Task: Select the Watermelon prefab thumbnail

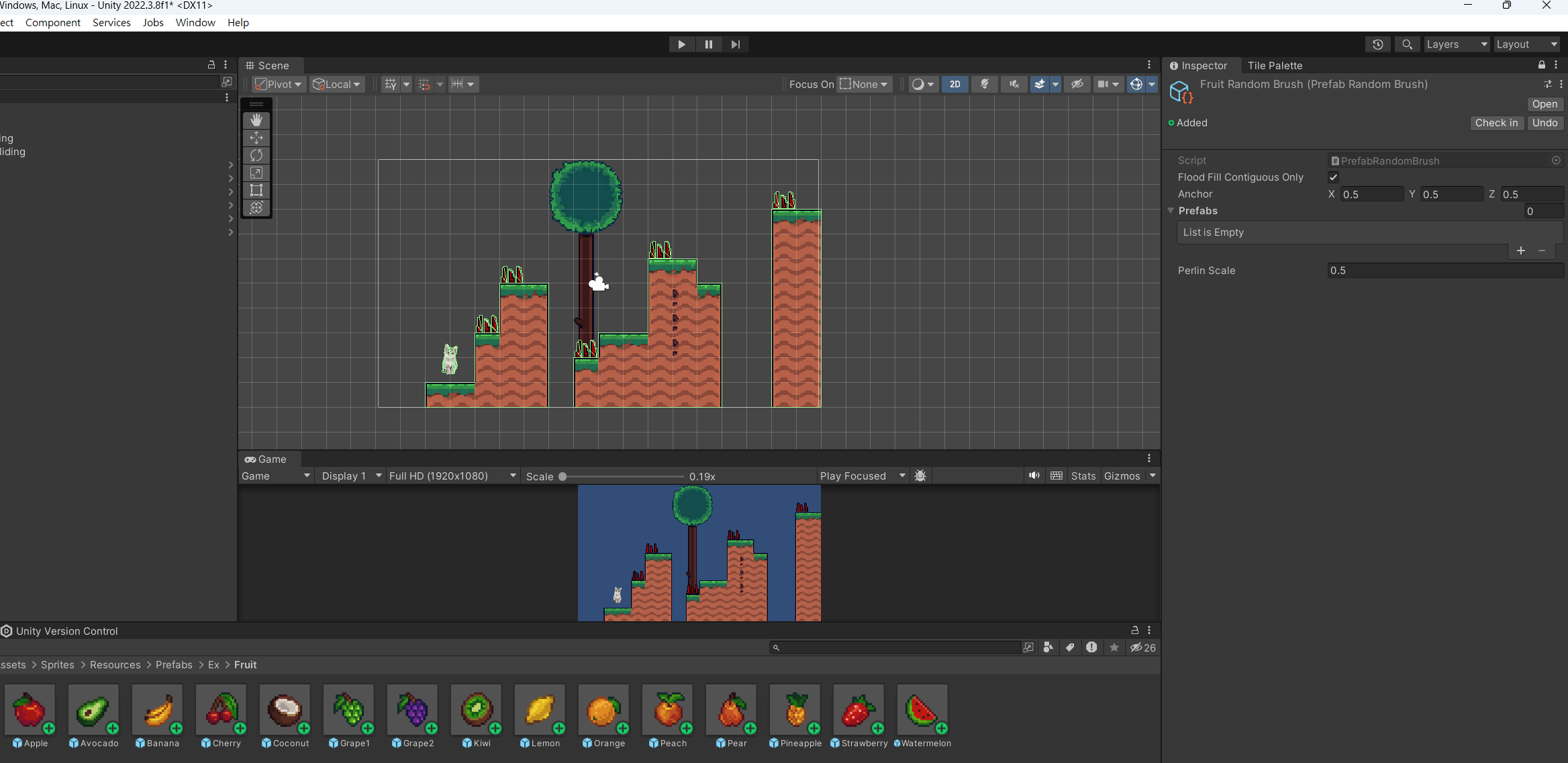Action: click(x=922, y=710)
